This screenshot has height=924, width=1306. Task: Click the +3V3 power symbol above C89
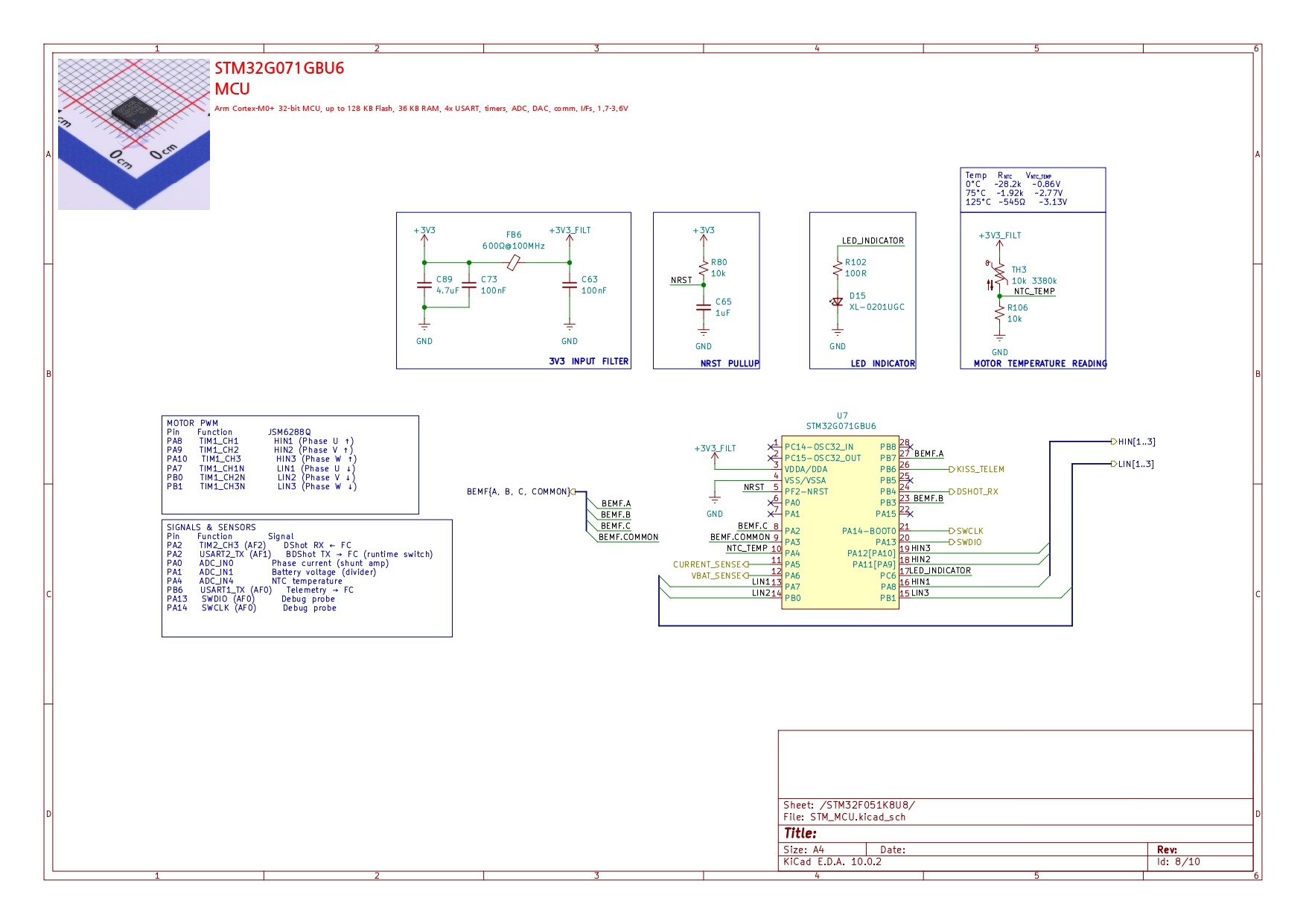(424, 235)
